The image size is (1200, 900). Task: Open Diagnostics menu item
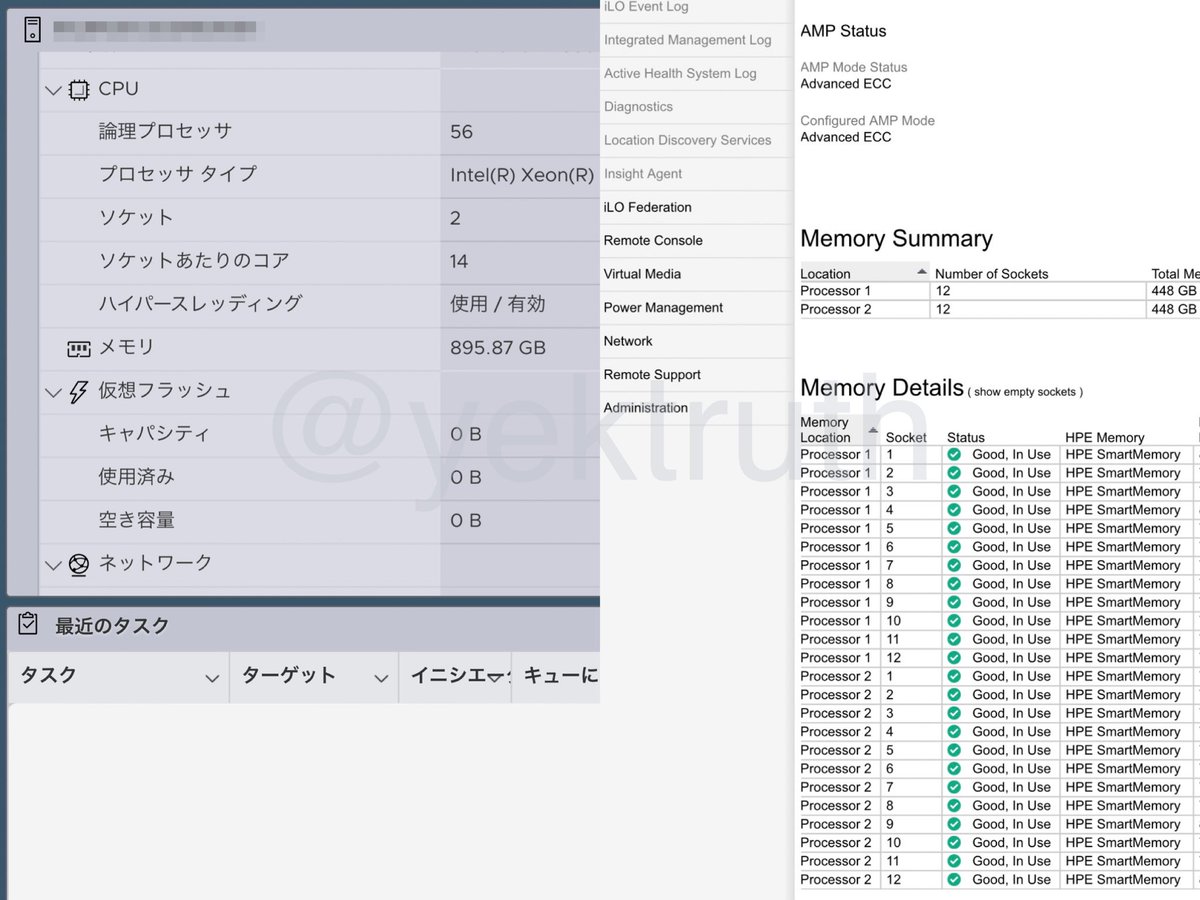click(x=638, y=107)
